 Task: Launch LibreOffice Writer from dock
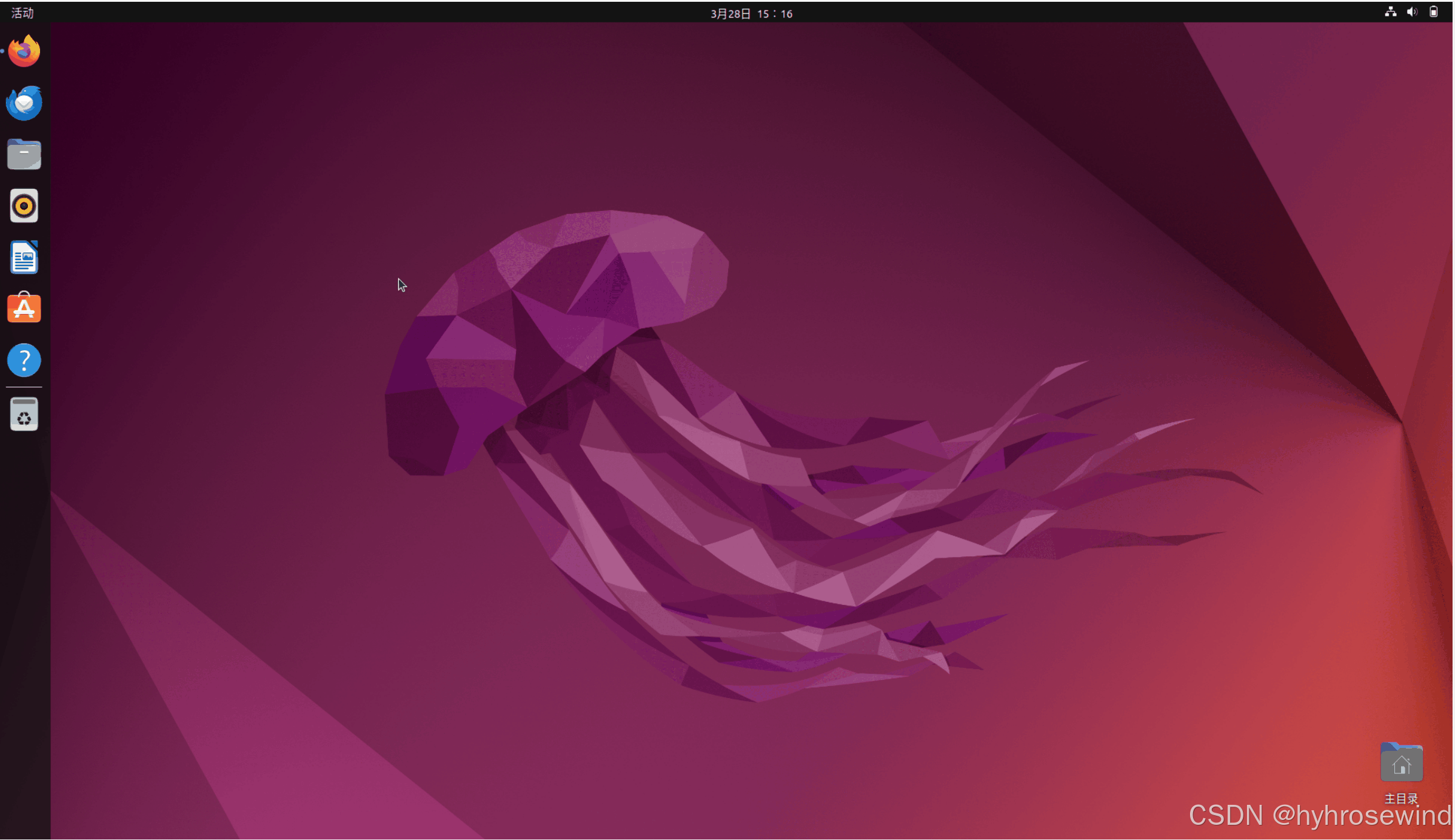tap(24, 258)
